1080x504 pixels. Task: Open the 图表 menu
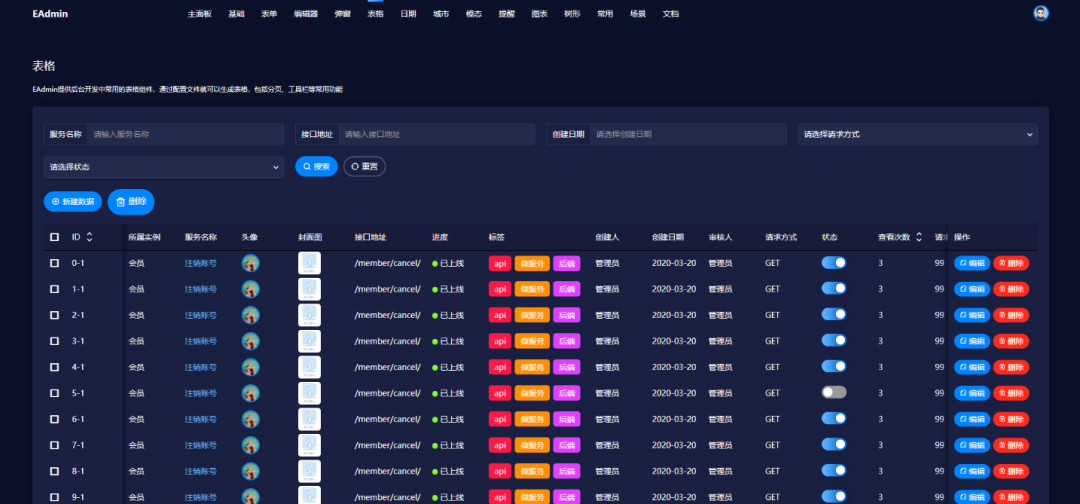coord(540,14)
